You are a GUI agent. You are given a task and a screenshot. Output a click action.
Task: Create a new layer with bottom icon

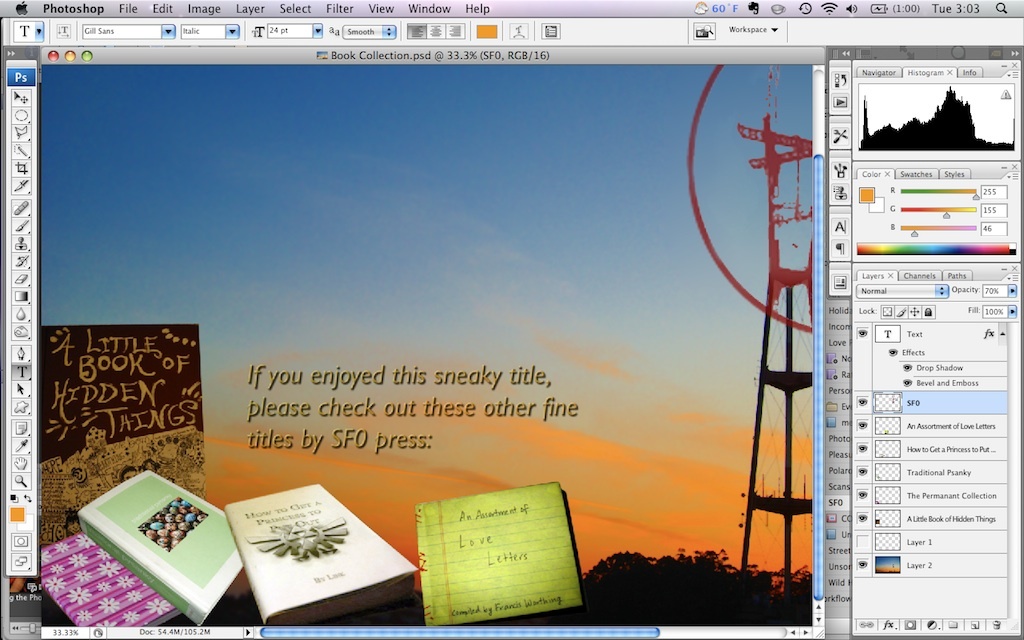[x=974, y=625]
